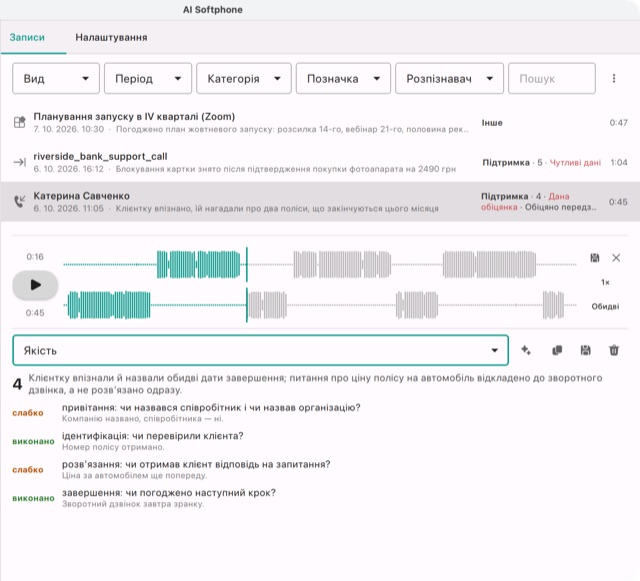This screenshot has width=640, height=581.
Task: Open the Розпізнавач dropdown filter
Action: coord(449,78)
